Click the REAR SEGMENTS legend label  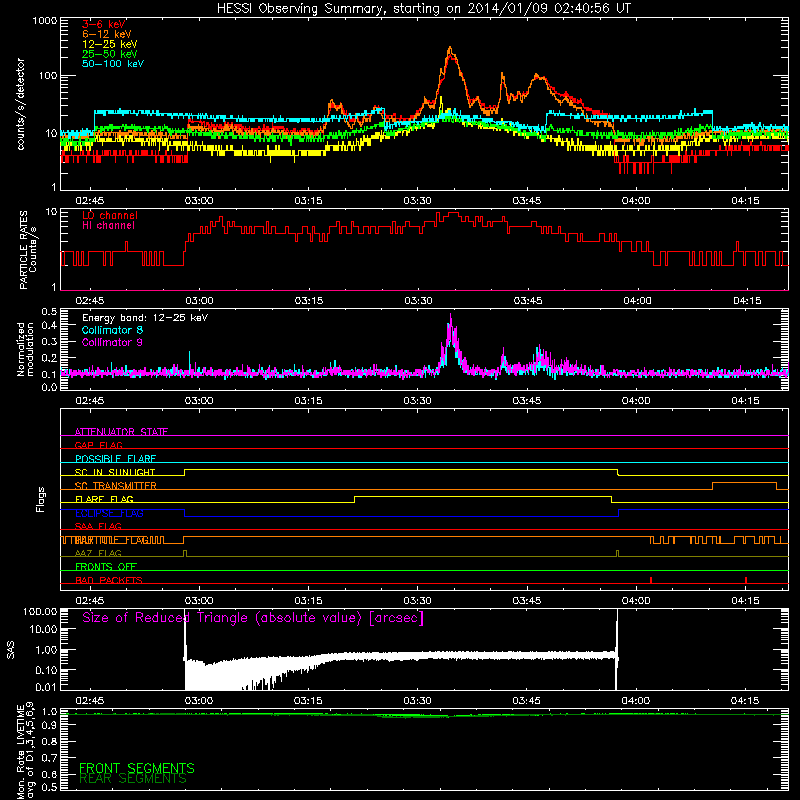click(133, 779)
